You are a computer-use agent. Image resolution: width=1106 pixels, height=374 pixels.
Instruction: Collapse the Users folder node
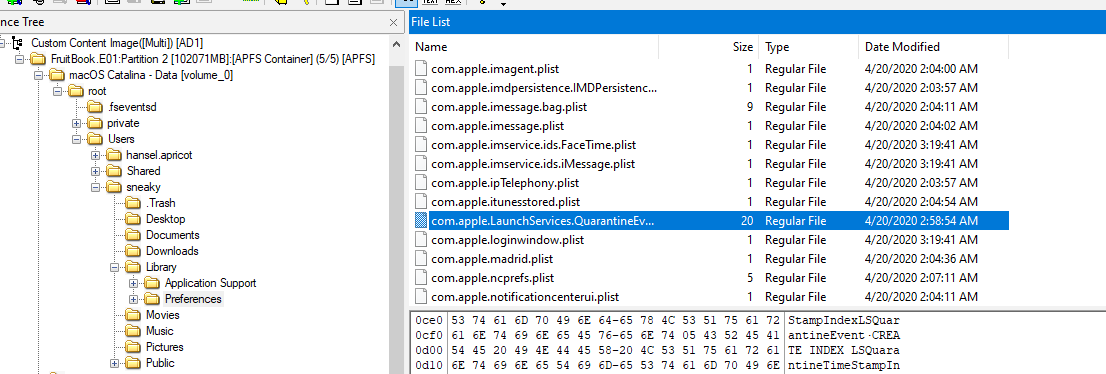pyautogui.click(x=76, y=140)
